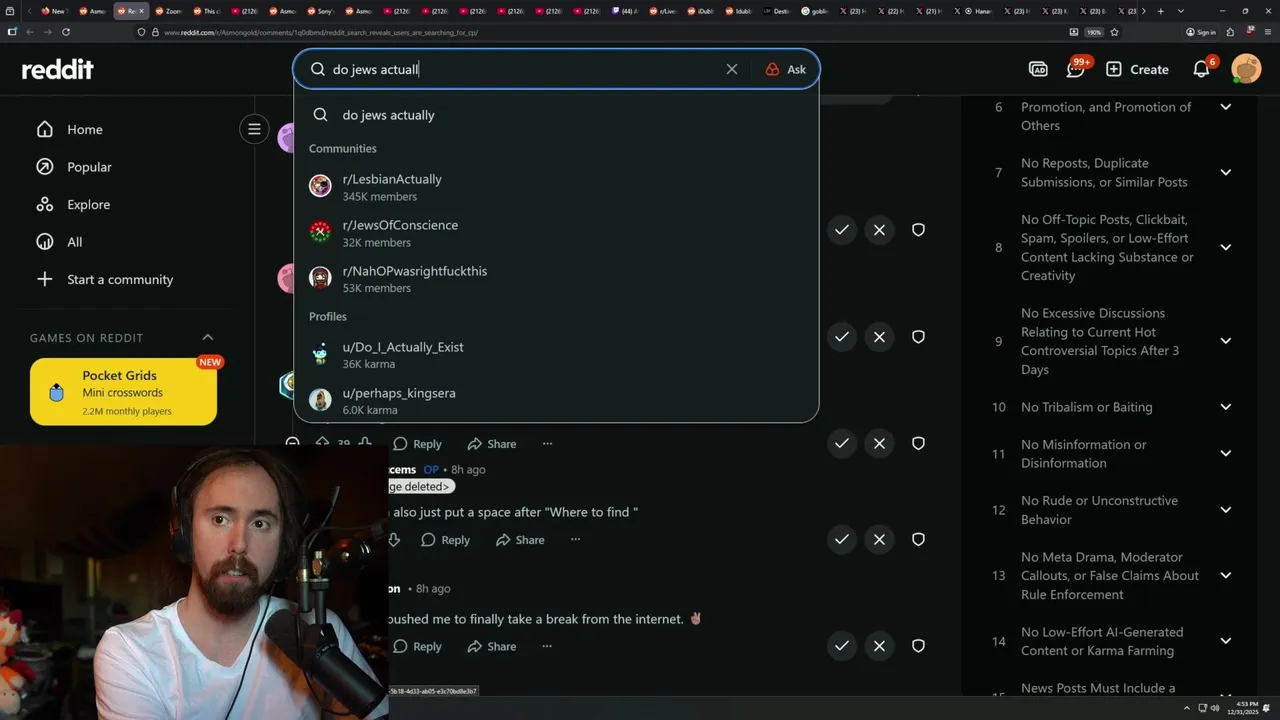Remove the 'take a break' comment
The width and height of the screenshot is (1280, 720).
point(879,646)
